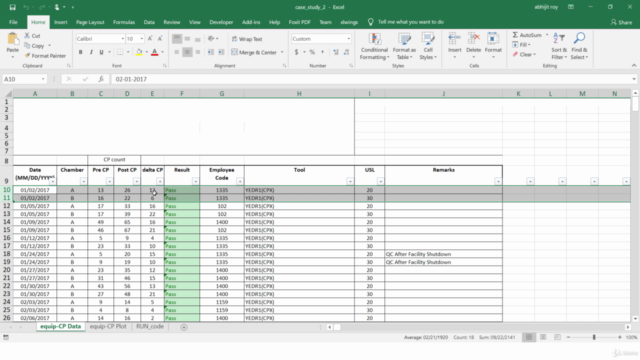Screen dimensions: 640x360
Task: Toggle Wrap Text
Action: tap(247, 39)
